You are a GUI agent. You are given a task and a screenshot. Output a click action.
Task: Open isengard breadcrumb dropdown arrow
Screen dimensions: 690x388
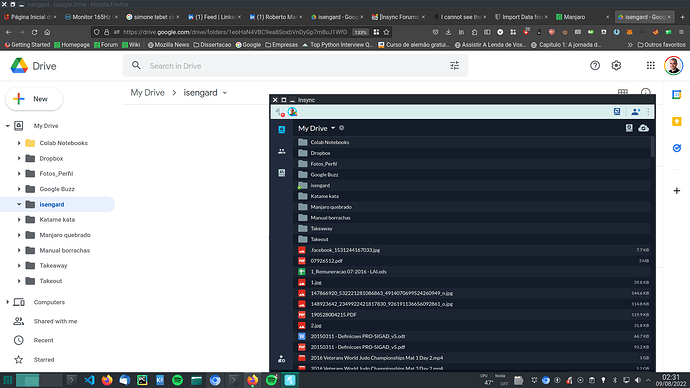pyautogui.click(x=224, y=93)
